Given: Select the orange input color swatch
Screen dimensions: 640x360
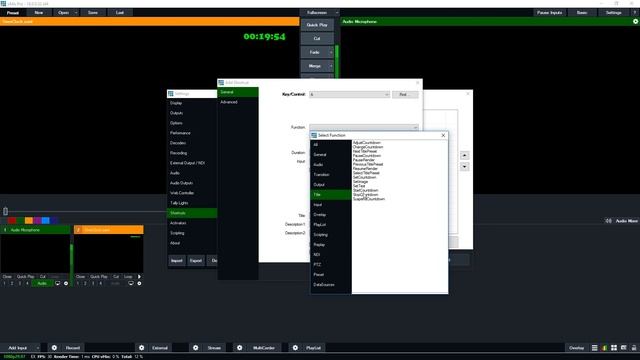Looking at the screenshot, I should [x=29, y=221].
